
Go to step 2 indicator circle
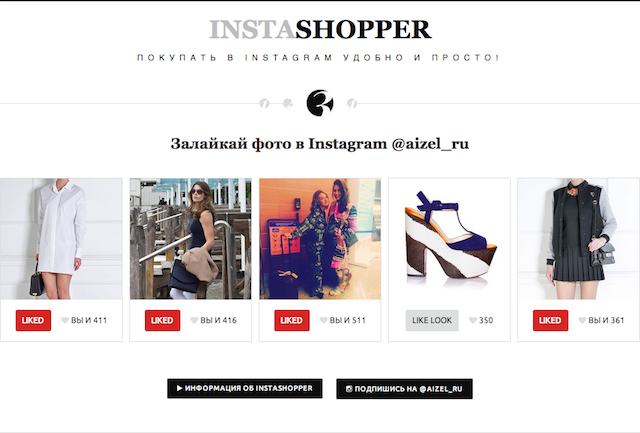click(x=288, y=103)
